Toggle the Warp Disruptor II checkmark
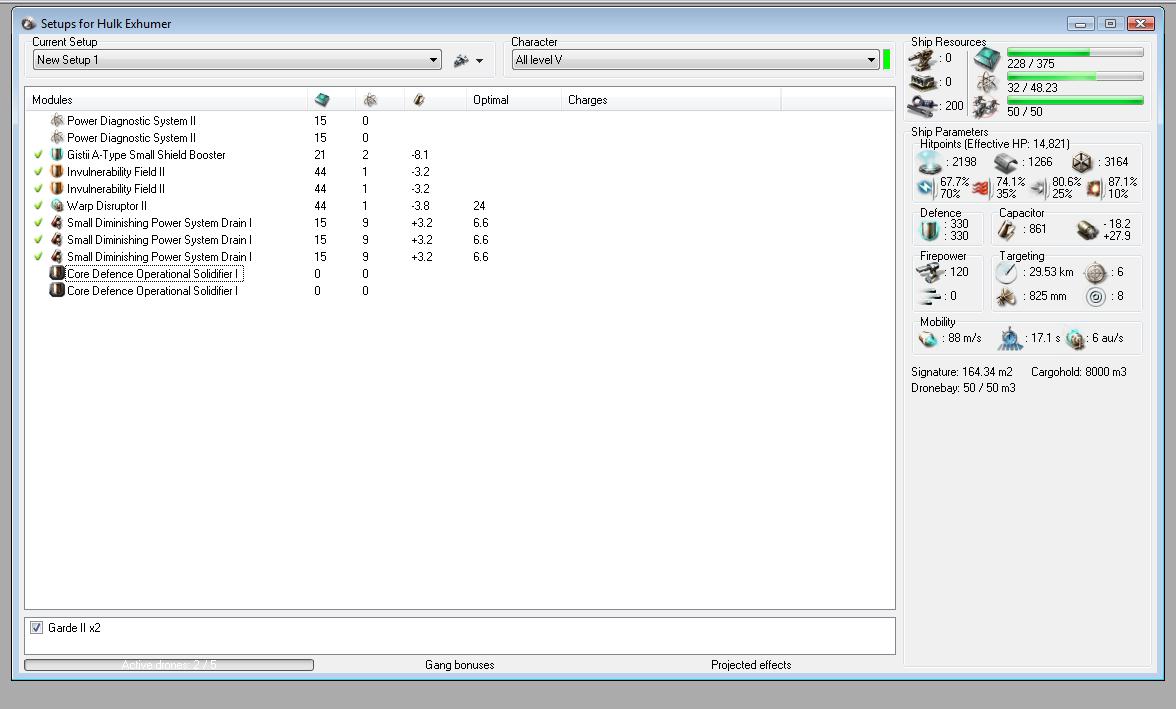1176x709 pixels. click(38, 206)
